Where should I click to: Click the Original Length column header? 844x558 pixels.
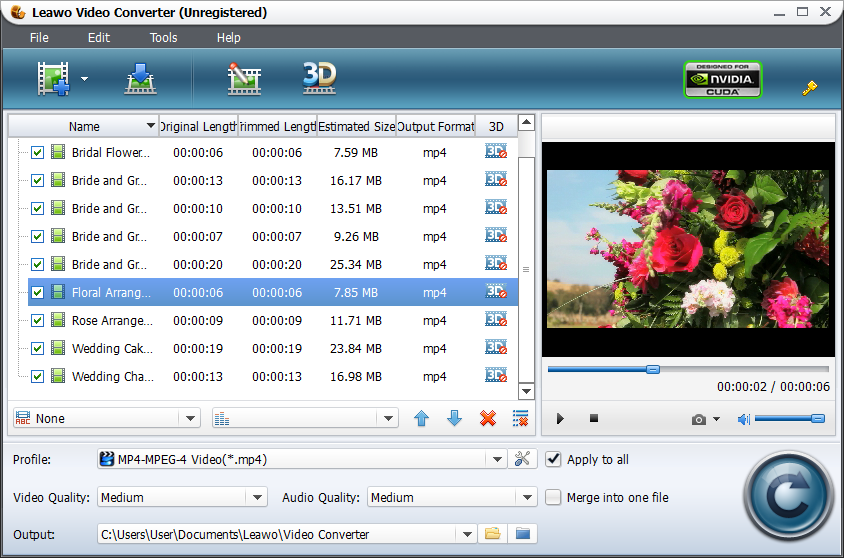tap(198, 126)
